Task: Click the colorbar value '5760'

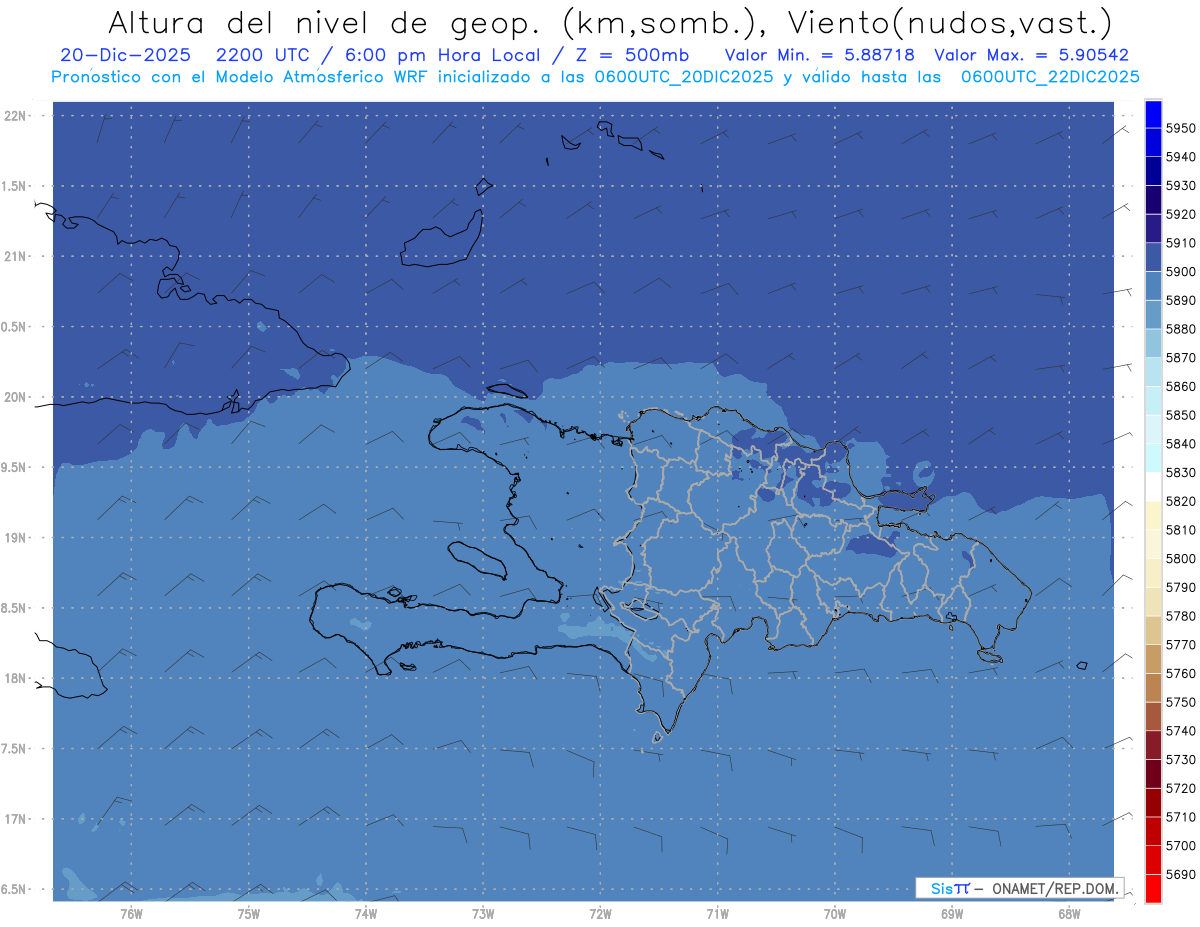Action: point(1180,674)
